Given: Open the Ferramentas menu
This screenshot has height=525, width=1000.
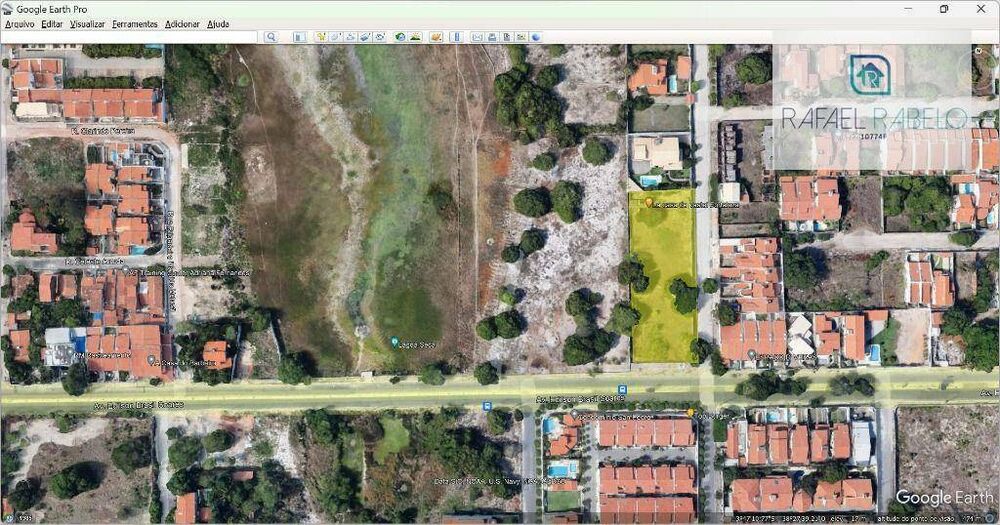Looking at the screenshot, I should click(135, 24).
